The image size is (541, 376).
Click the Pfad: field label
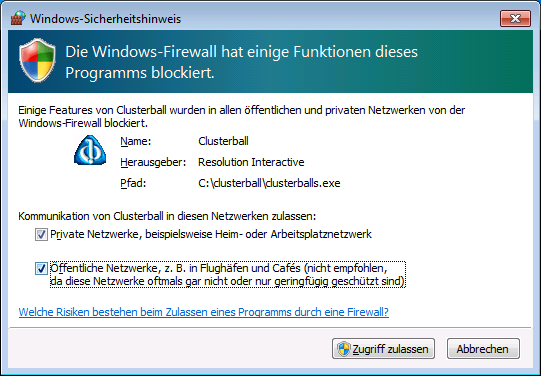[133, 183]
